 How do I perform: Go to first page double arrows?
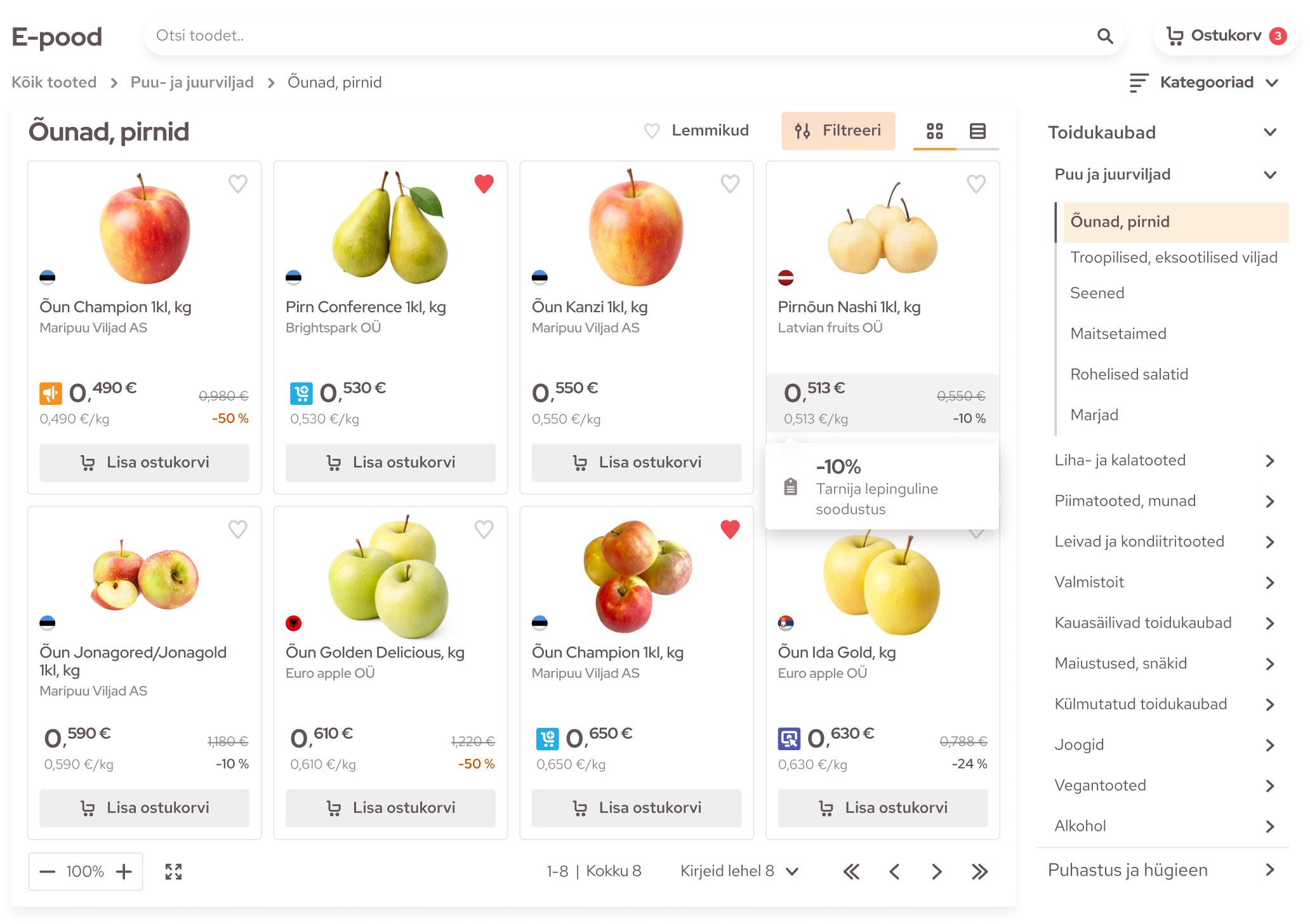[851, 871]
